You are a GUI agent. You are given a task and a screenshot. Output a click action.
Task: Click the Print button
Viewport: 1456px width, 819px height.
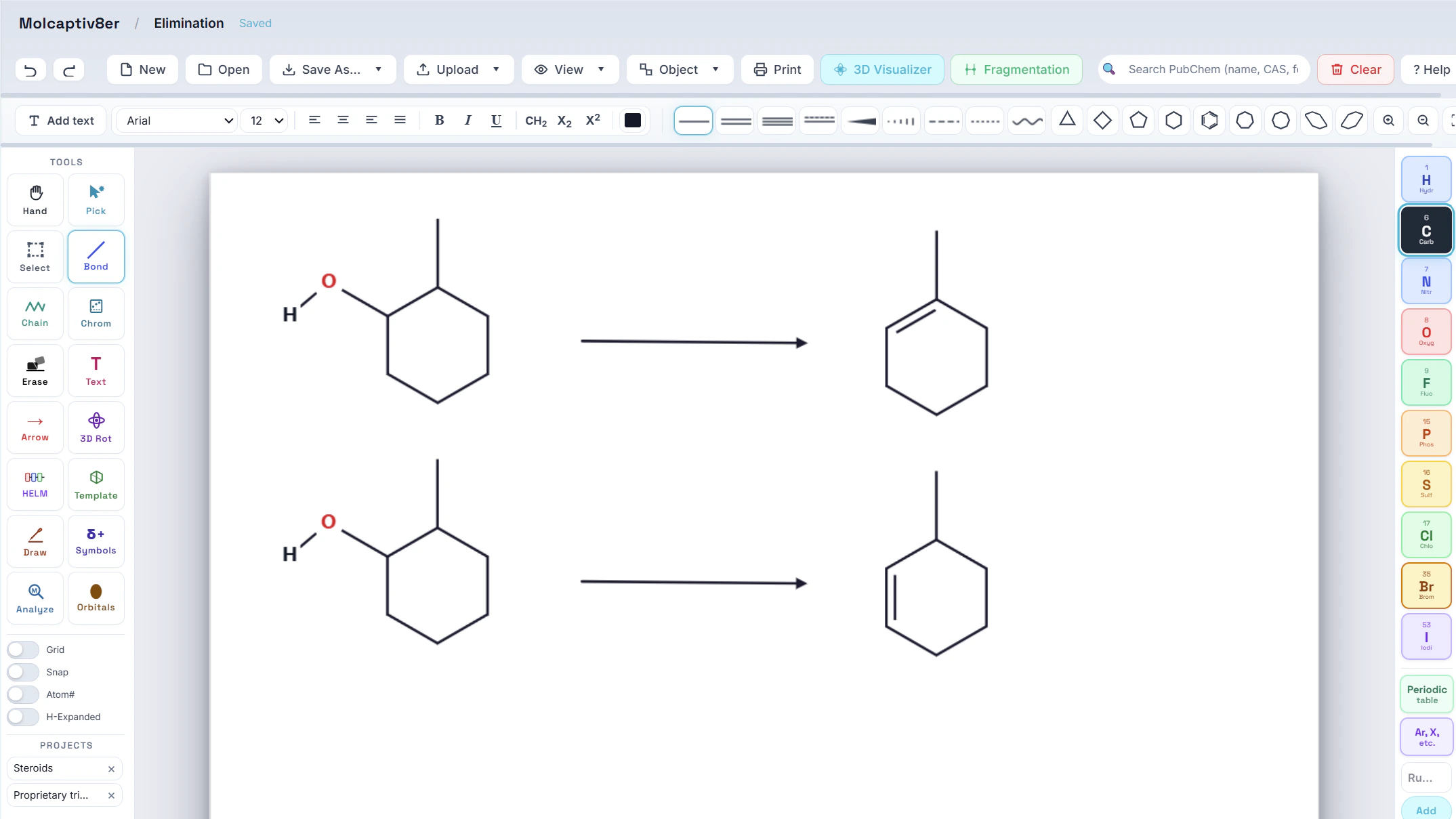[777, 70]
